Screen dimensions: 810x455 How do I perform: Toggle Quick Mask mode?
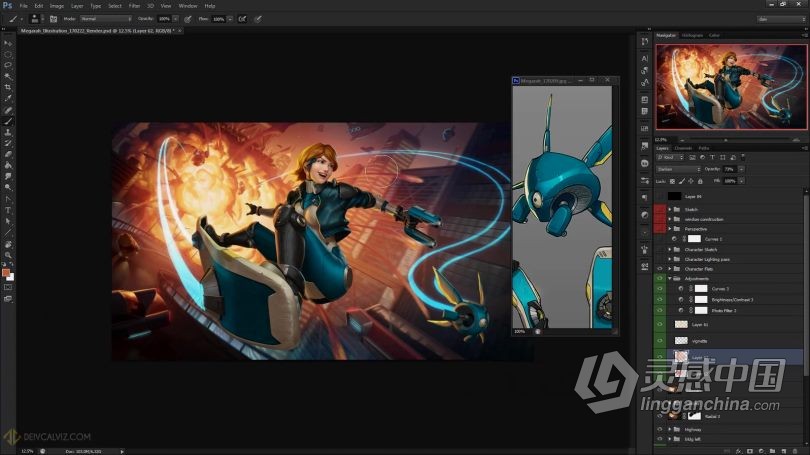pos(8,287)
